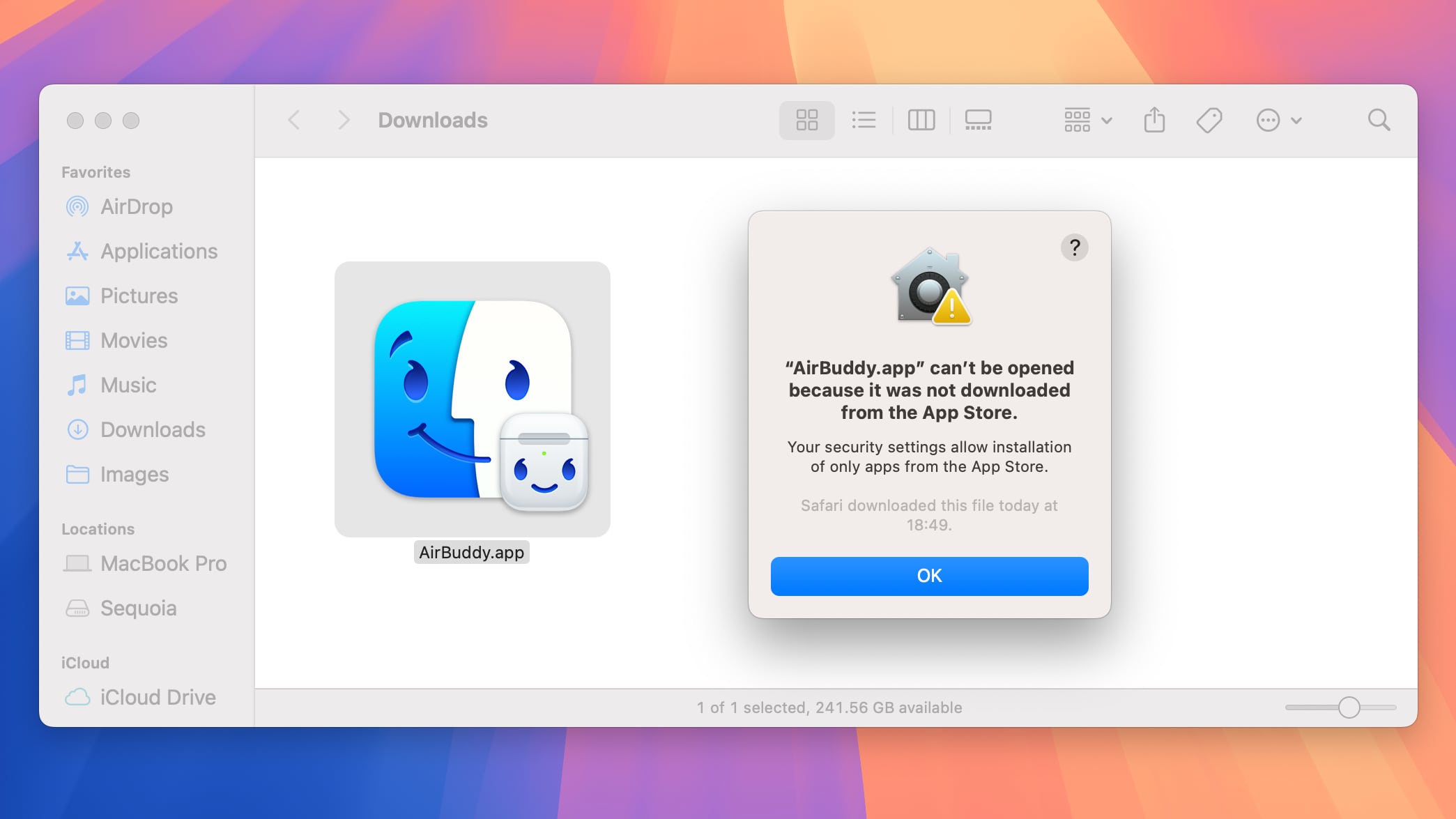
Task: Click OK to dismiss the Gatekeeper alert
Action: tap(929, 576)
